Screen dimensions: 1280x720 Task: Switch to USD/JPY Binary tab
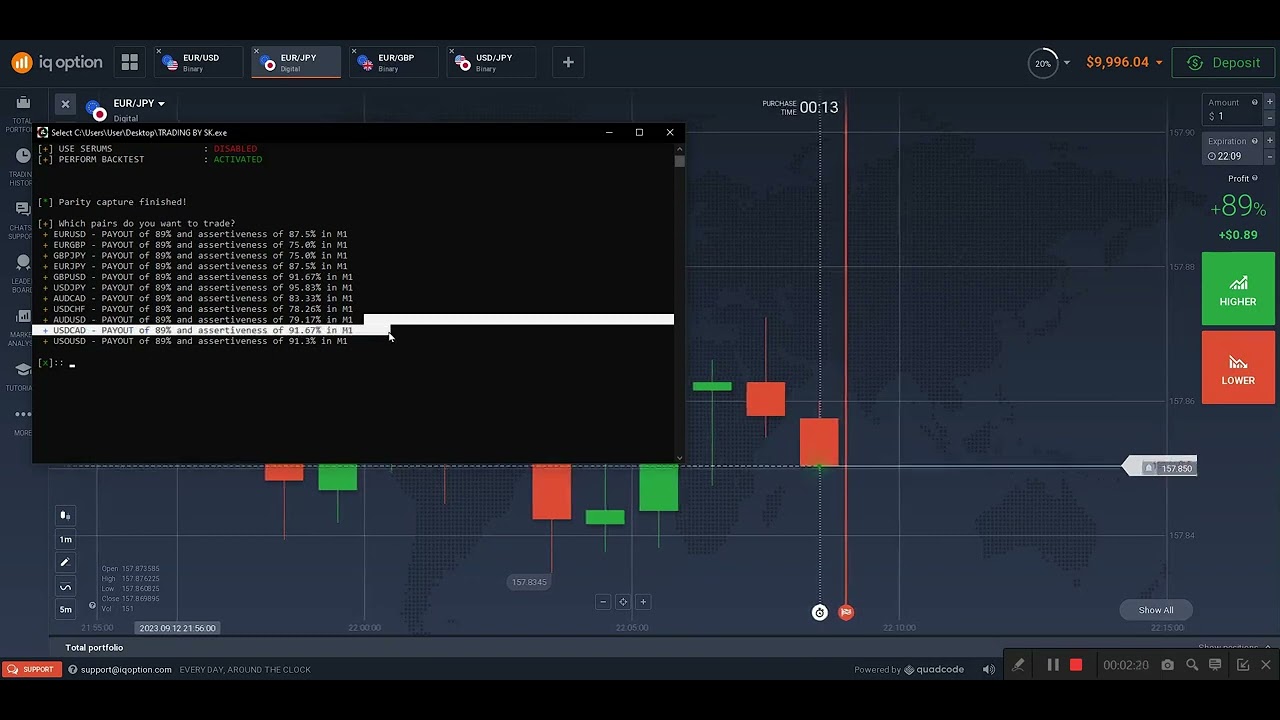coord(493,62)
